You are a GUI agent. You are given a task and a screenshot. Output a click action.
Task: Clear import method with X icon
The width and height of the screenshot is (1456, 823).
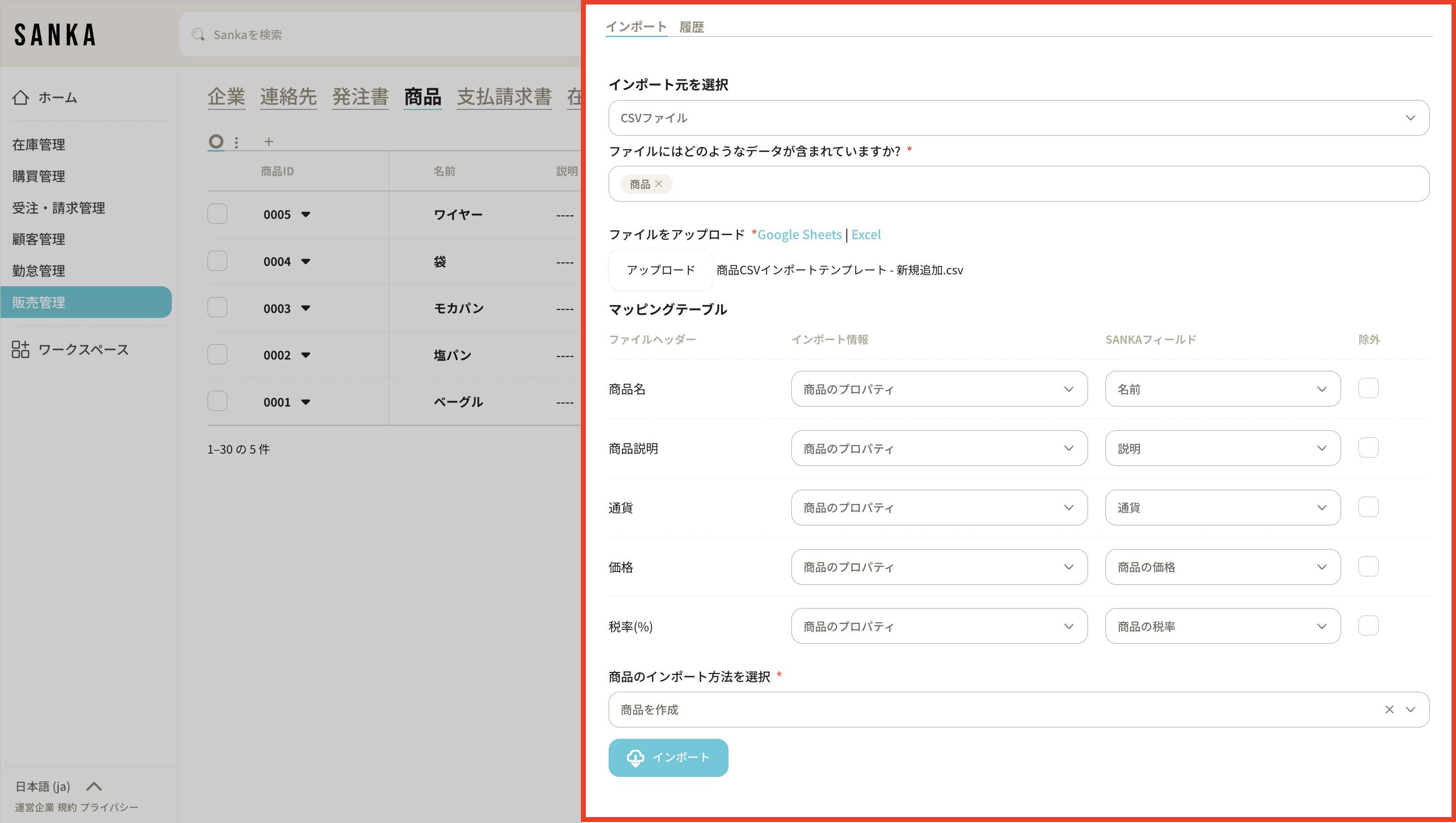pos(1389,710)
